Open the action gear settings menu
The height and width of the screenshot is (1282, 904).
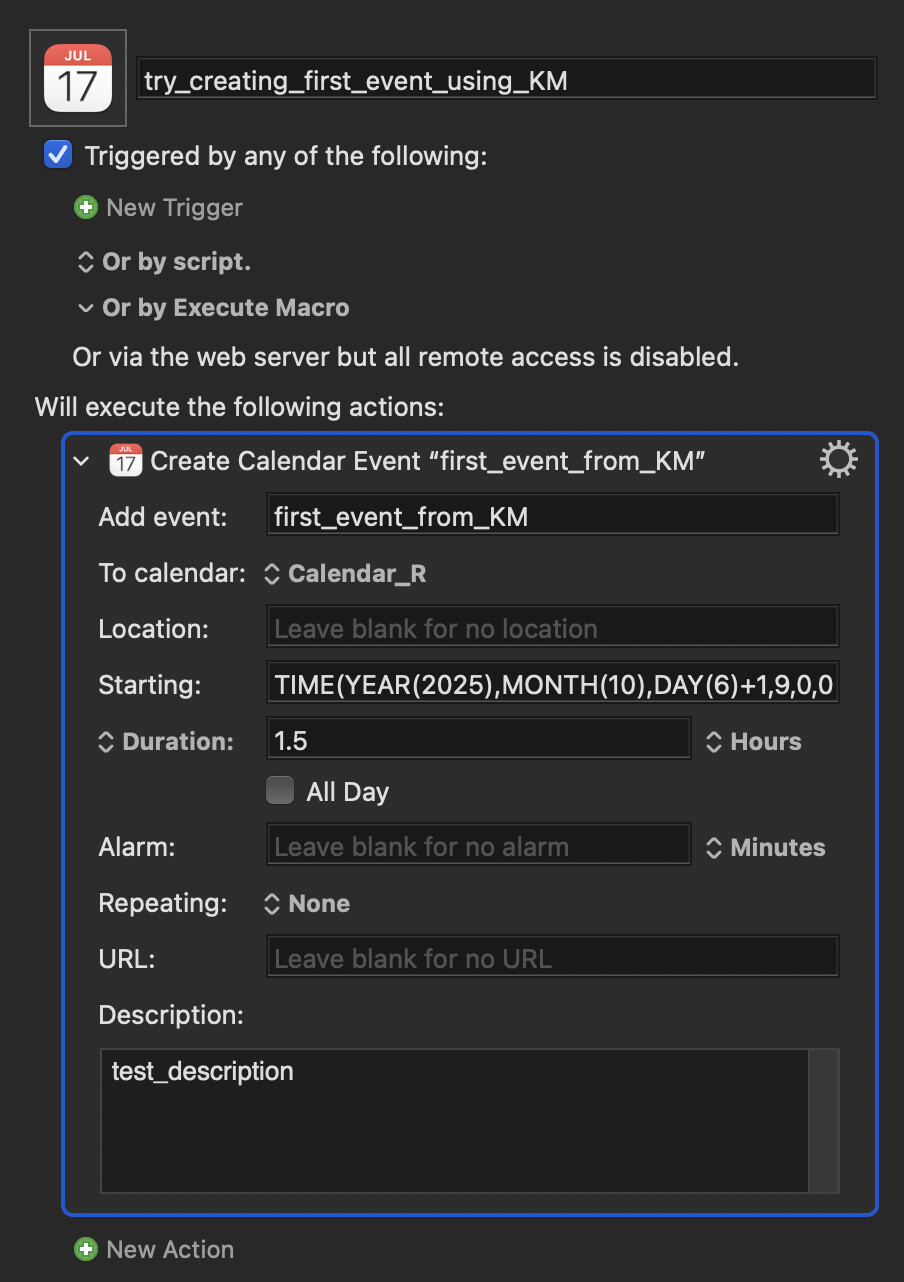click(838, 460)
